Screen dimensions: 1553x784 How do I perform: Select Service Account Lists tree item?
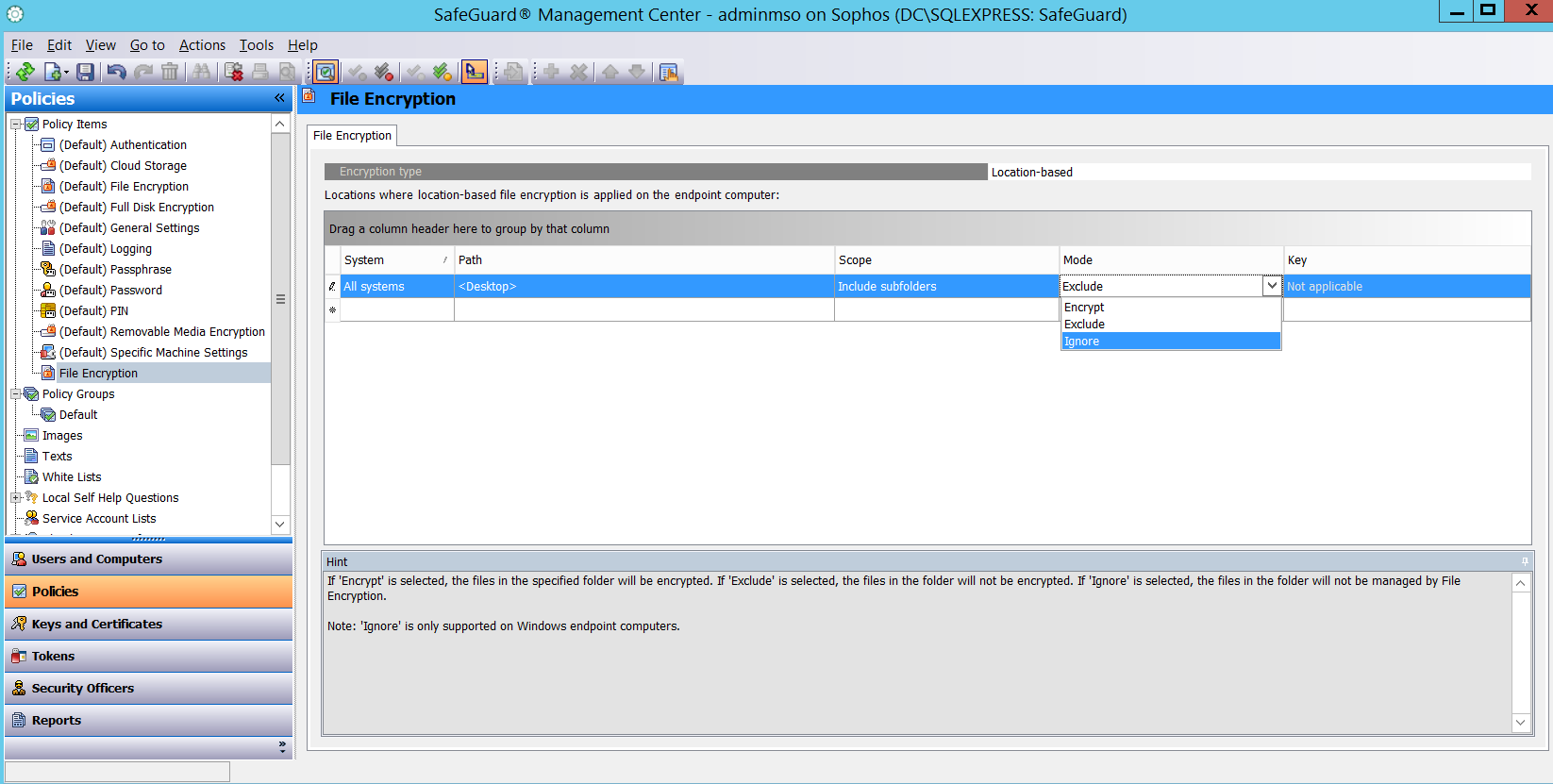pyautogui.click(x=99, y=519)
